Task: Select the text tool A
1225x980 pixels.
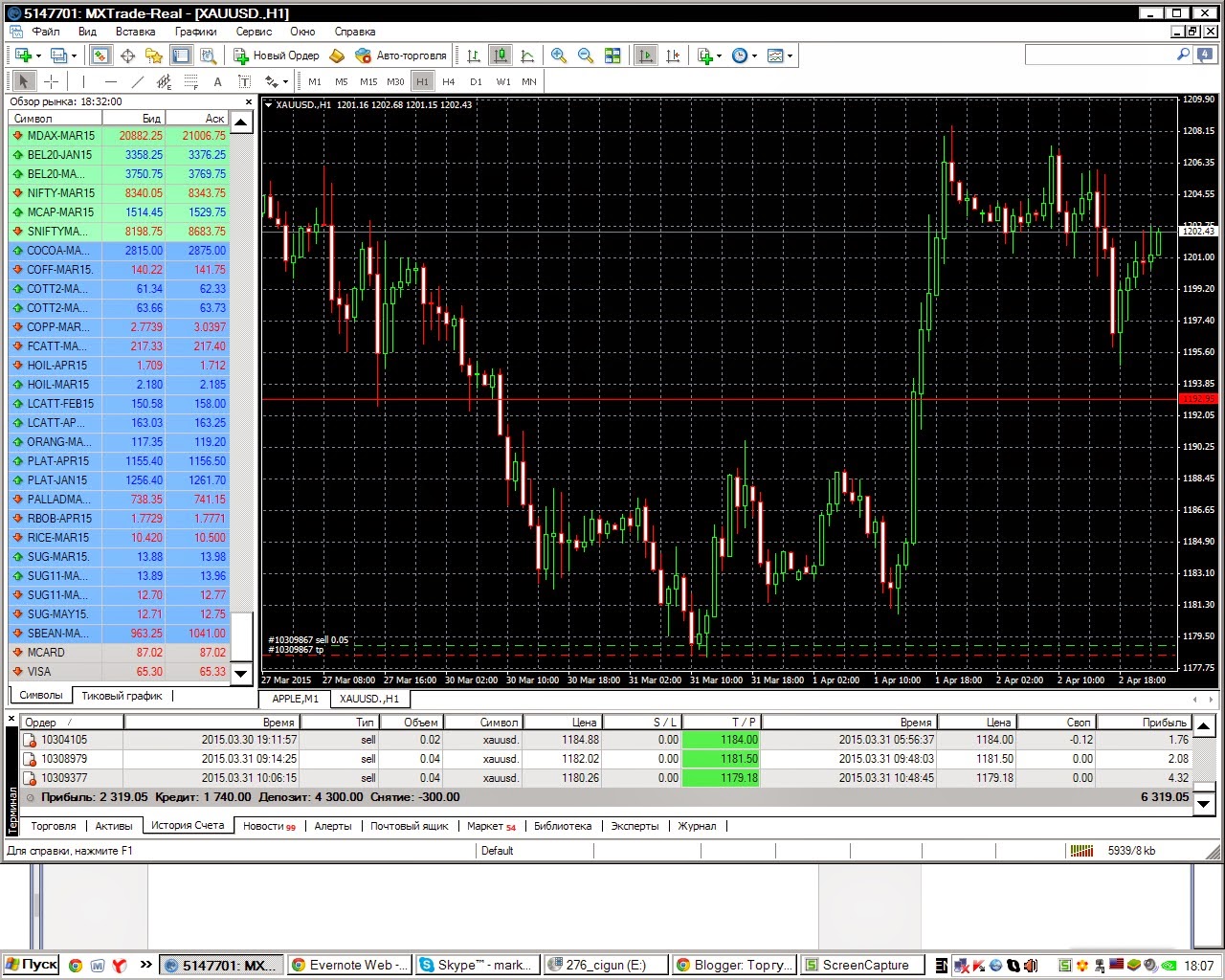Action: click(x=217, y=81)
